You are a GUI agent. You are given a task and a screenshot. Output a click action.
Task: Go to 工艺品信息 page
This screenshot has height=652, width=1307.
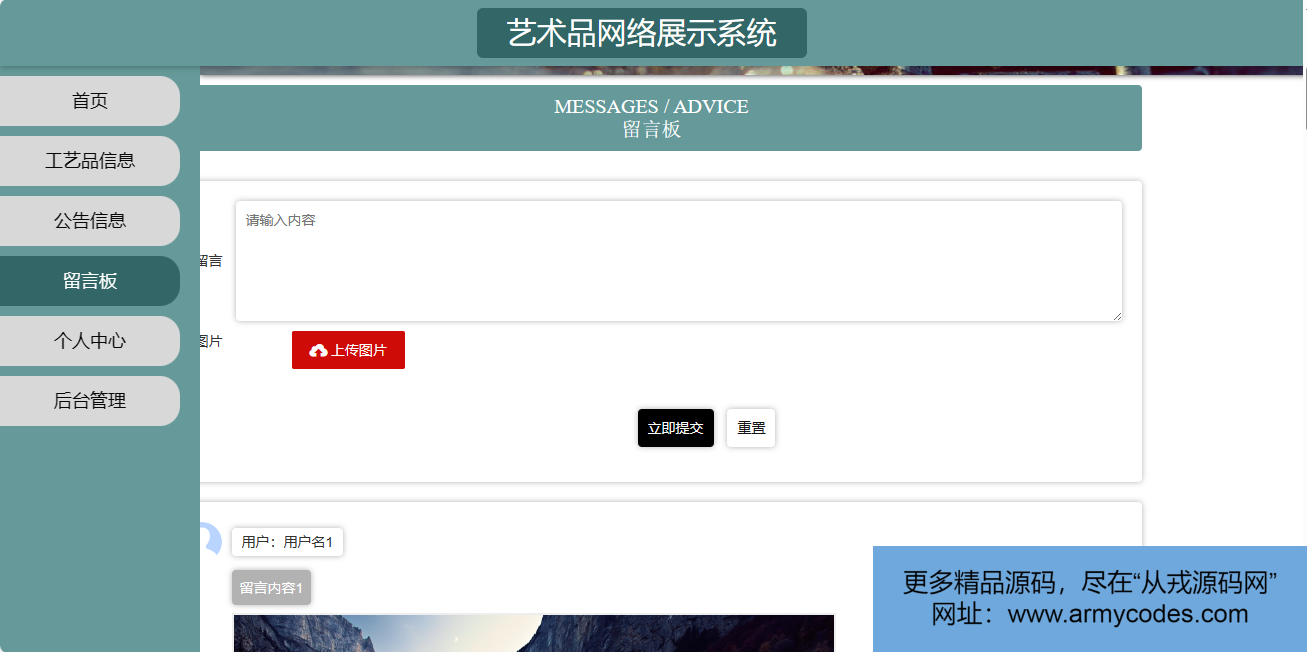click(x=90, y=161)
